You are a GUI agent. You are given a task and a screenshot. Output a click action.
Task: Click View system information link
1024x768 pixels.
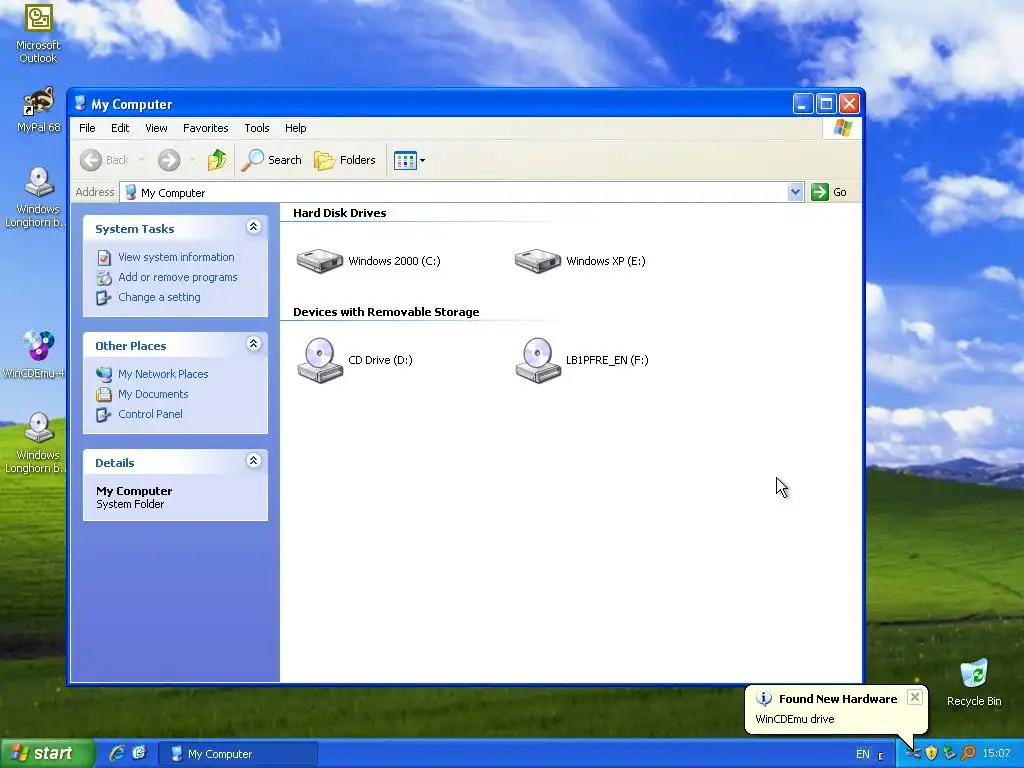176,257
